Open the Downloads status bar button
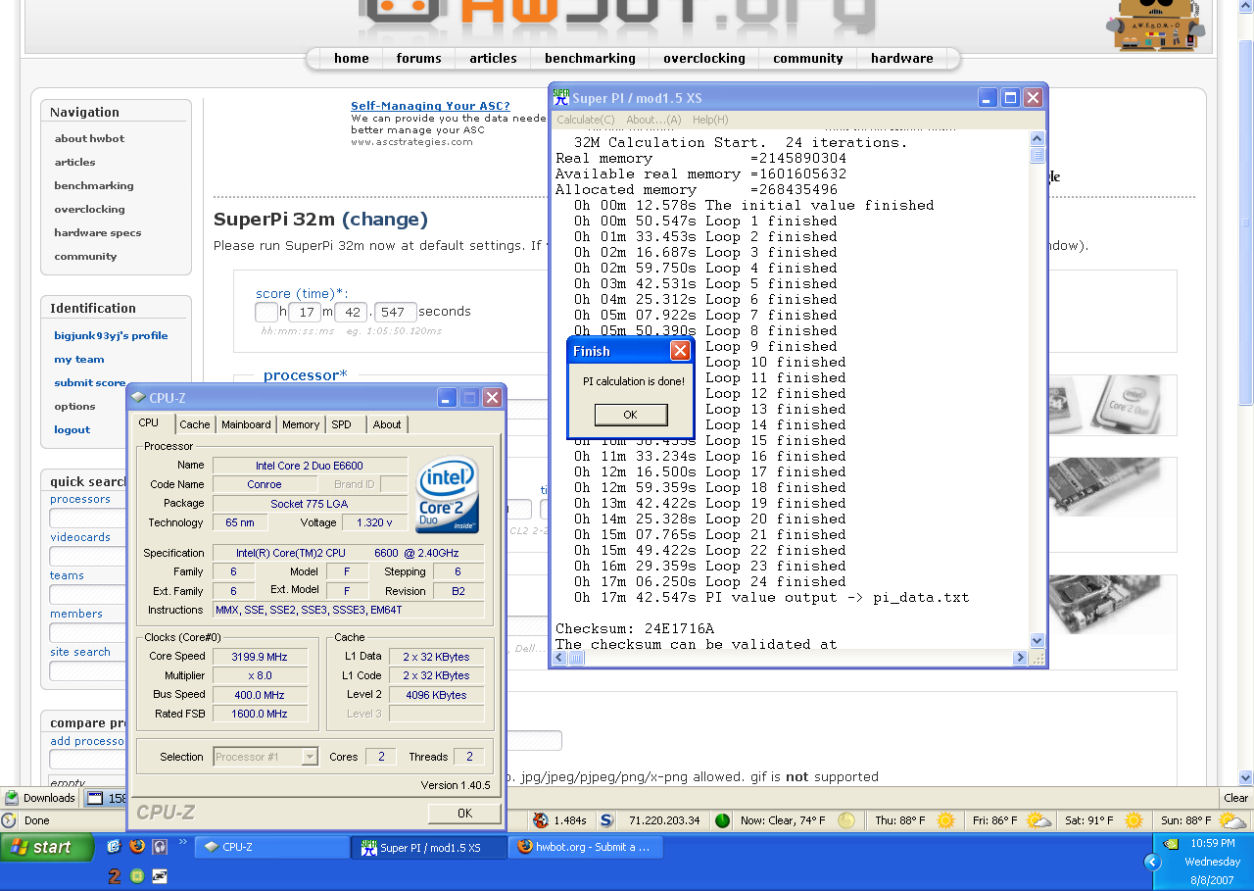1254x891 pixels. pyautogui.click(x=40, y=798)
